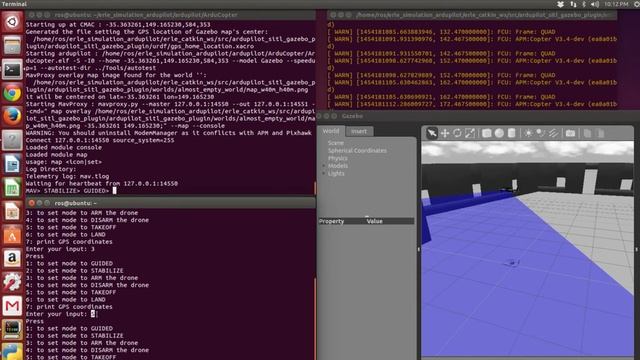Click 'Loaded module console' text line
Screen dimensions: 640x360
click(64, 147)
